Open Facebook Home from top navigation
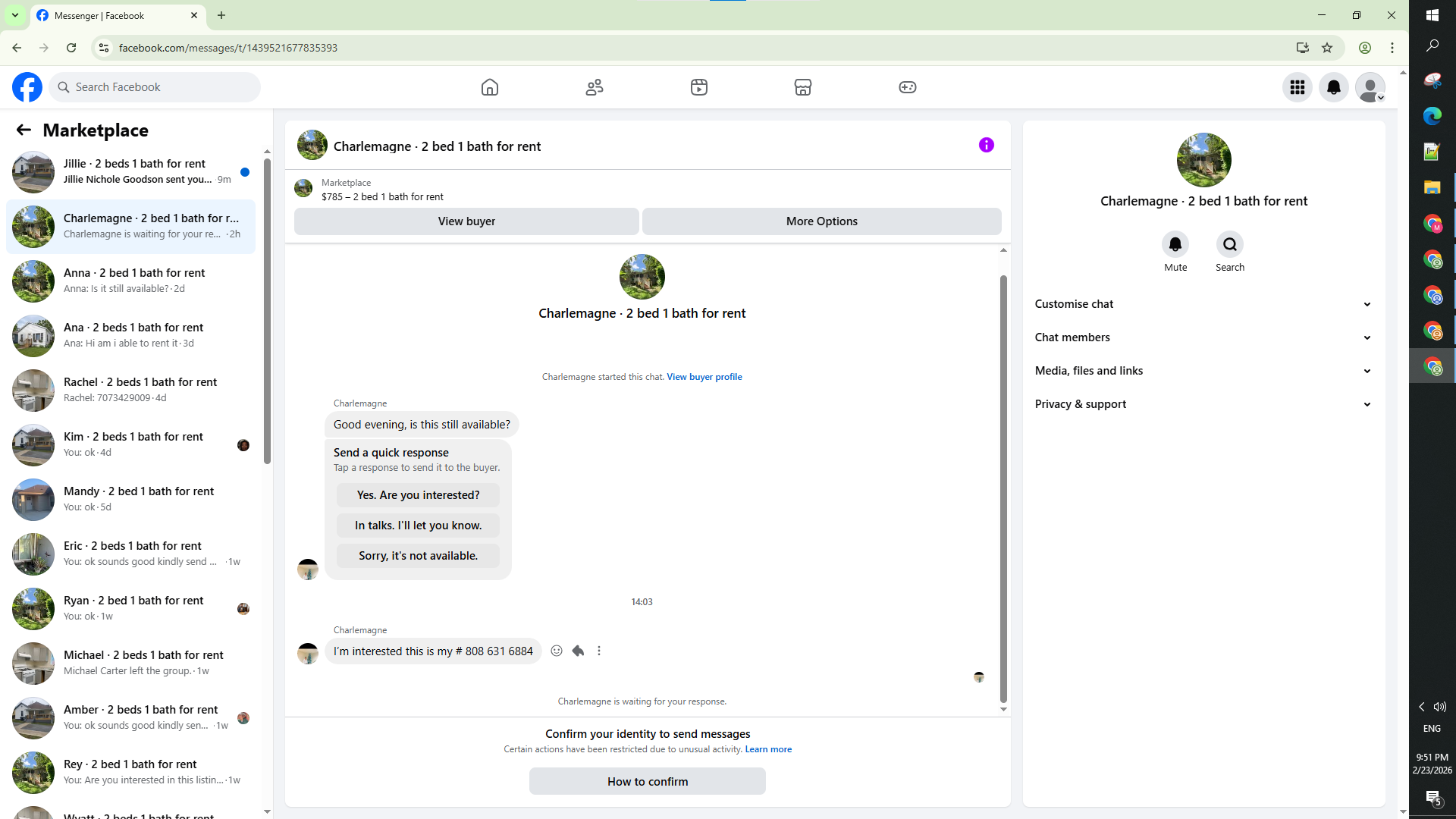Viewport: 1456px width, 819px height. pos(490,87)
